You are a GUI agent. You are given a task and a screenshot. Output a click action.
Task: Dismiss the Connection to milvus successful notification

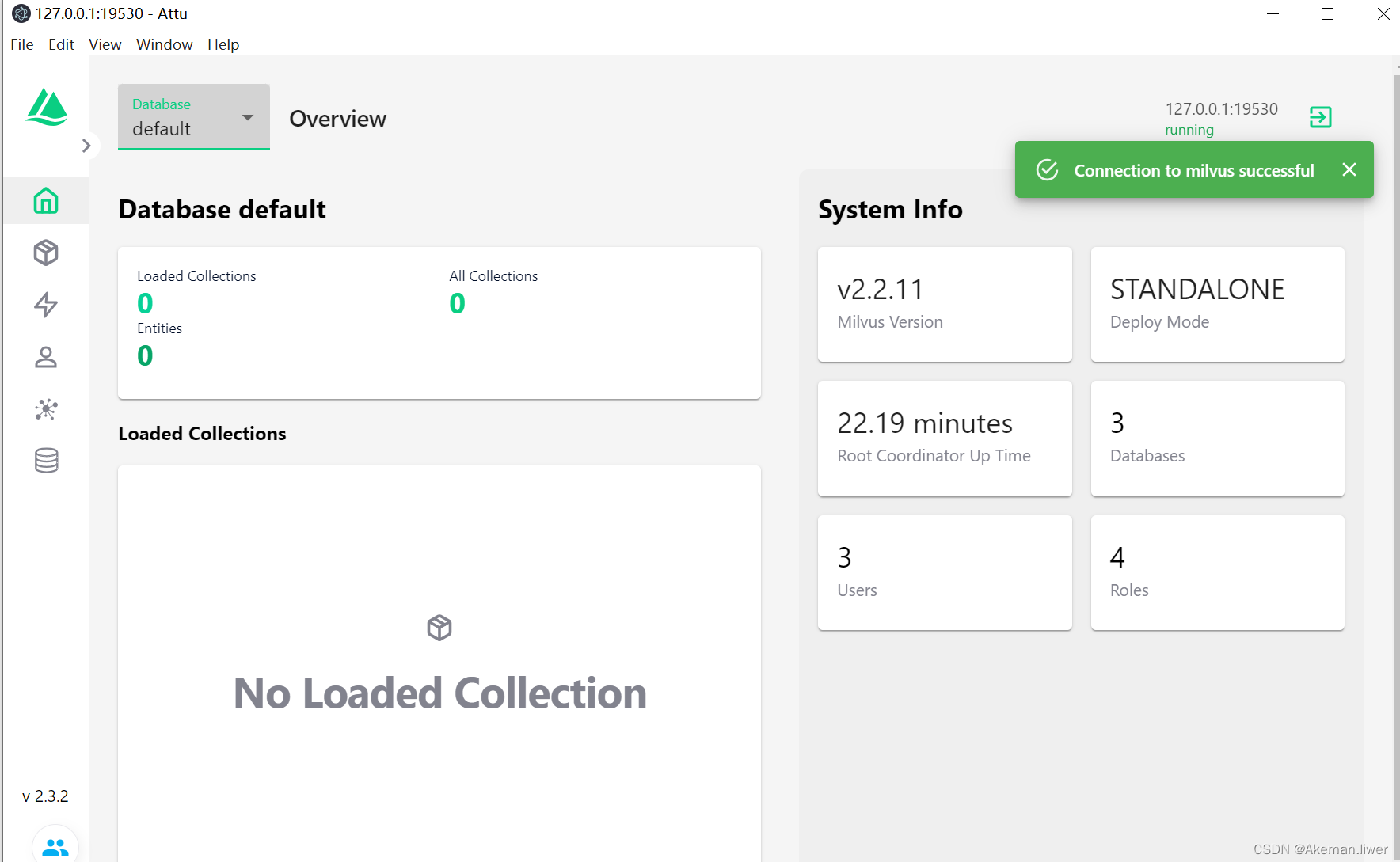tap(1349, 169)
